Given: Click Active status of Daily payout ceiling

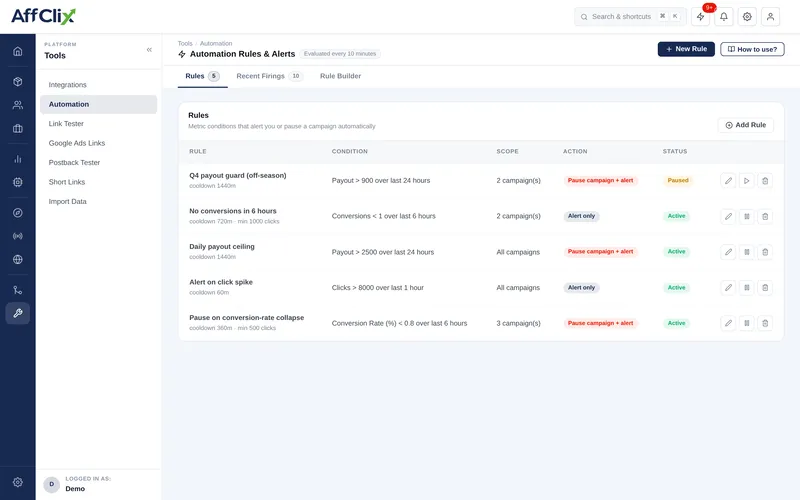Looking at the screenshot, I should click(x=677, y=252).
